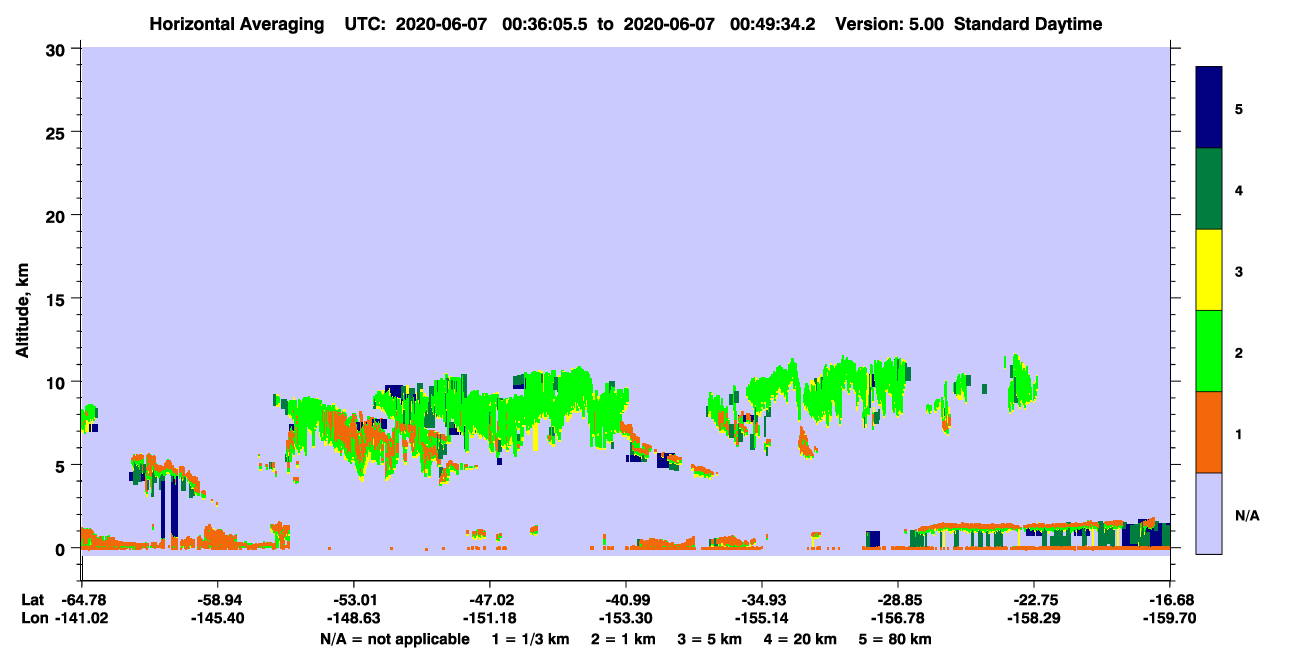This screenshot has height=667, width=1300.
Task: Click the 'N/A = not applicable' legend text
Action: coord(395,639)
